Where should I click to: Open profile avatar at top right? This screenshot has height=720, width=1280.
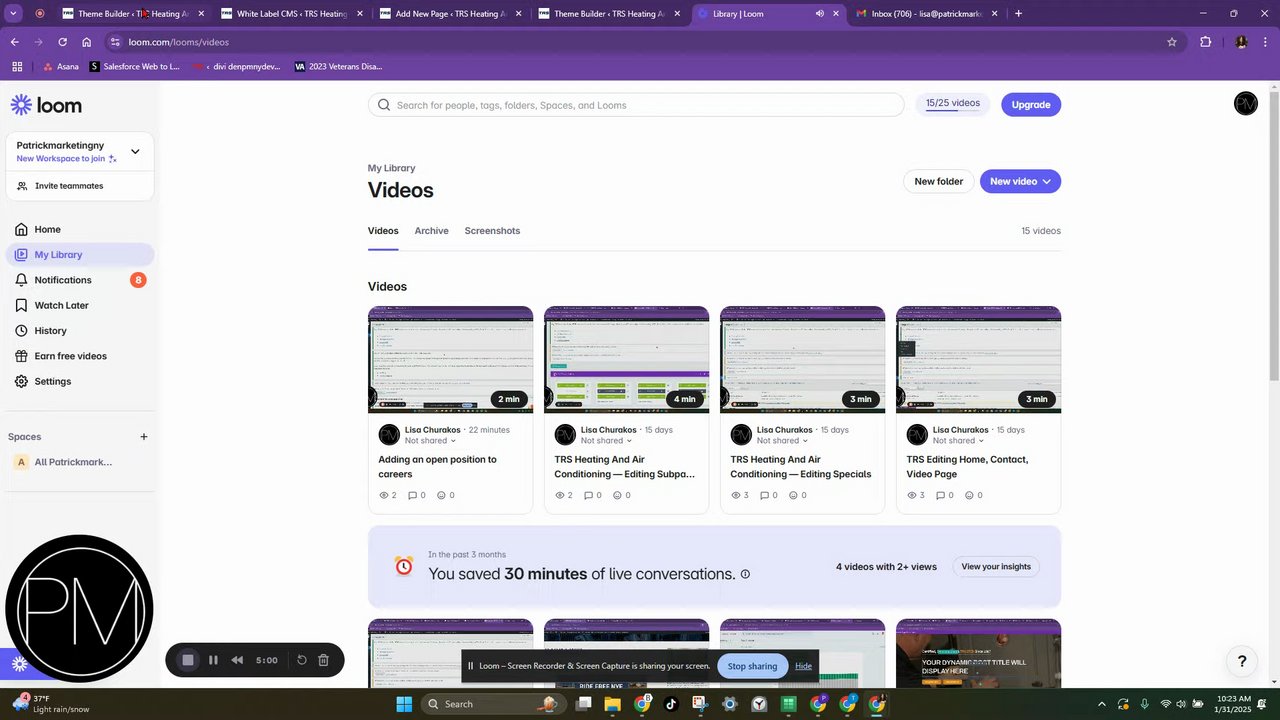tap(1245, 104)
